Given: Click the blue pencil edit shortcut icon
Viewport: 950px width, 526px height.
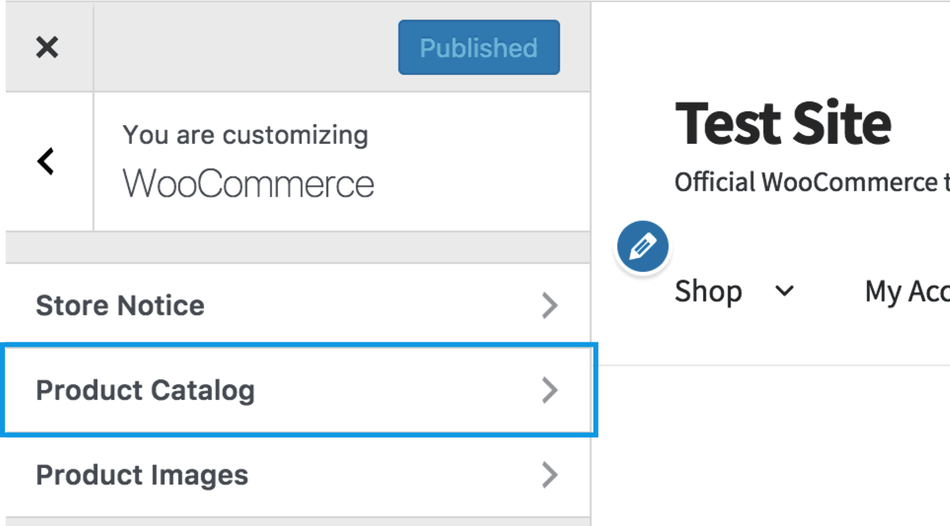Looking at the screenshot, I should 642,247.
